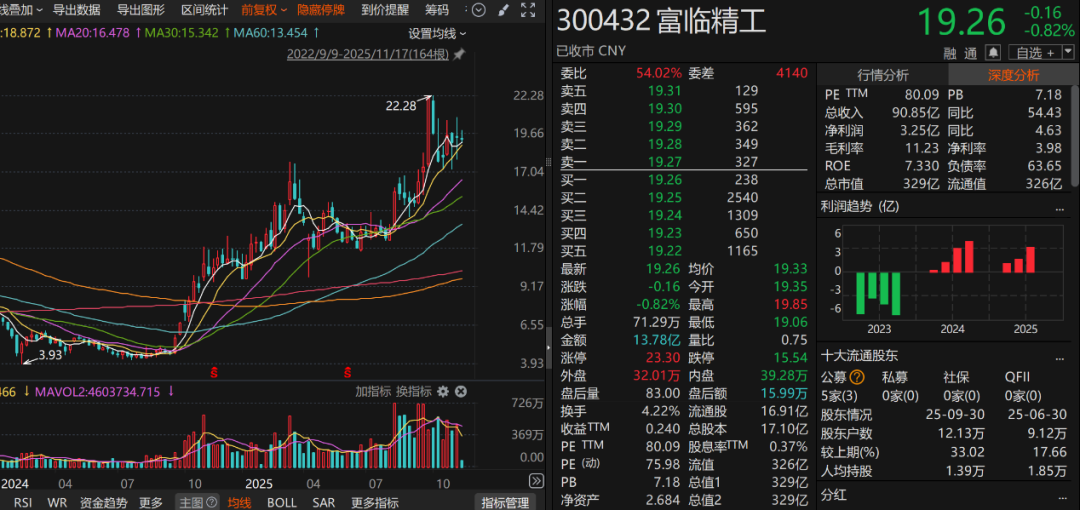Viewport: 1080px width, 510px height.
Task: Toggle the 资金趋势 sub indicator
Action: pos(103,502)
